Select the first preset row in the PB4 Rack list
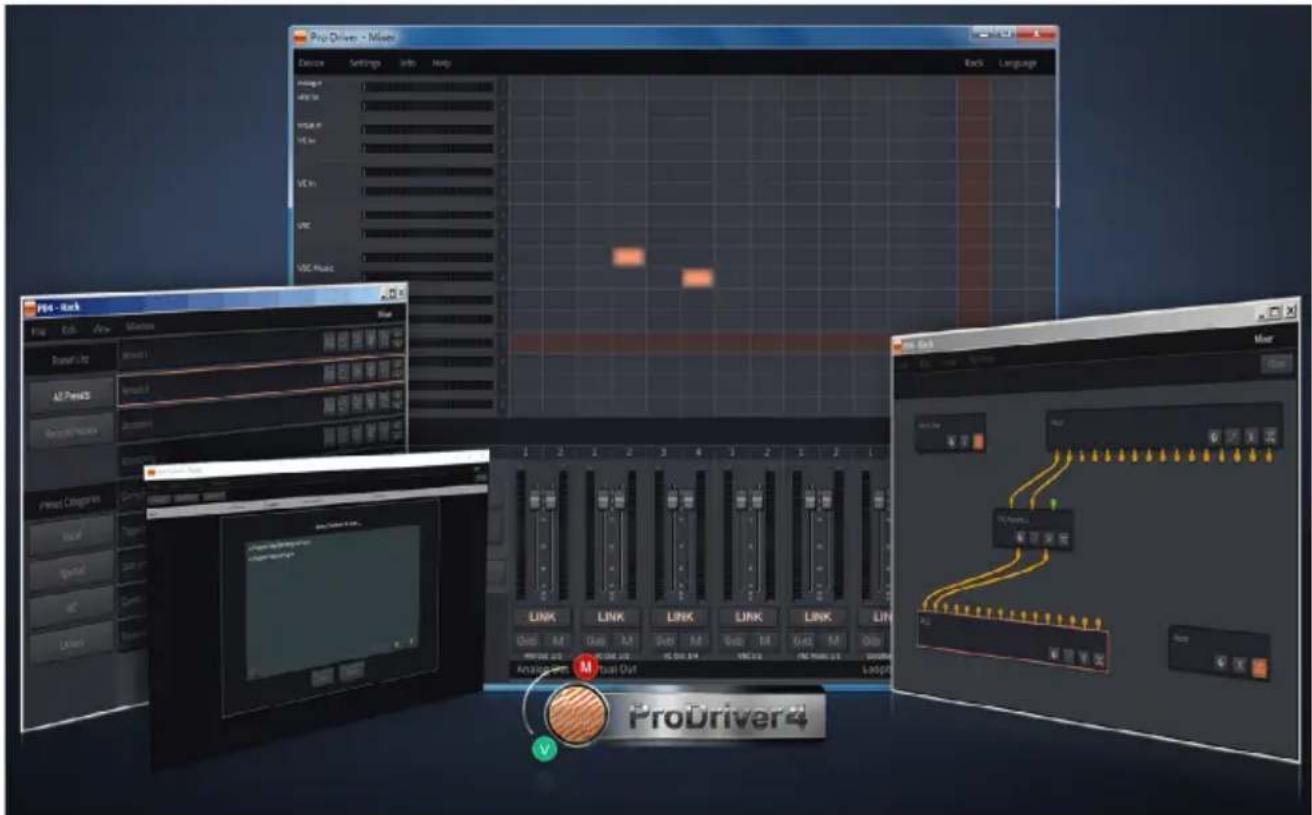 (261, 350)
